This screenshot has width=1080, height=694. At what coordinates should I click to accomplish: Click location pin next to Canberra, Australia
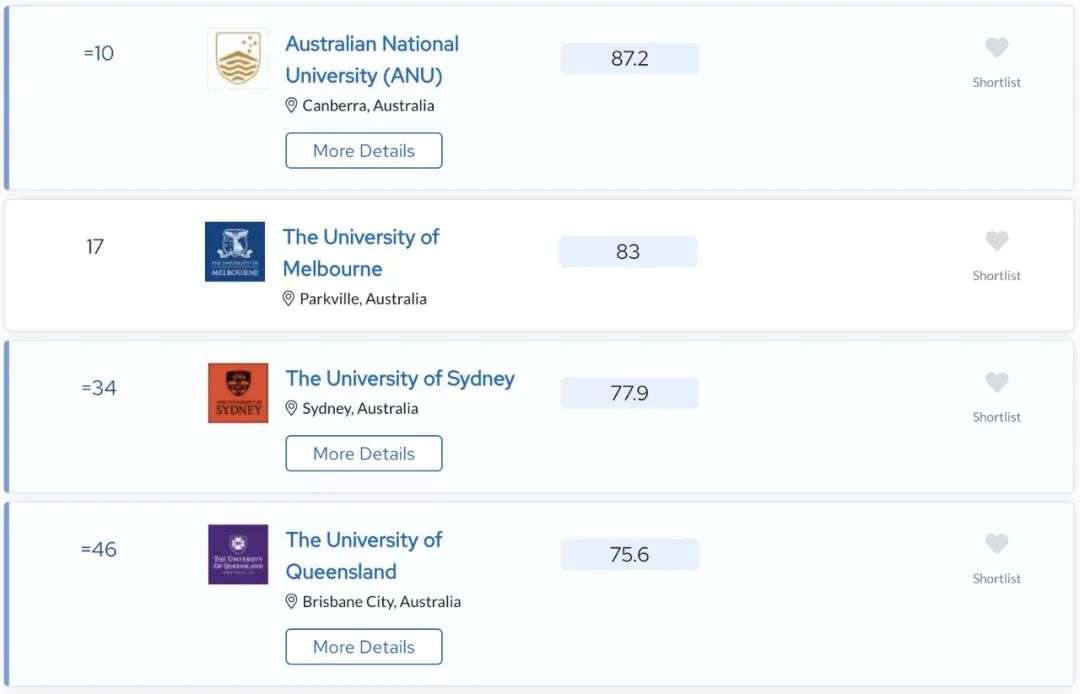pyautogui.click(x=291, y=105)
